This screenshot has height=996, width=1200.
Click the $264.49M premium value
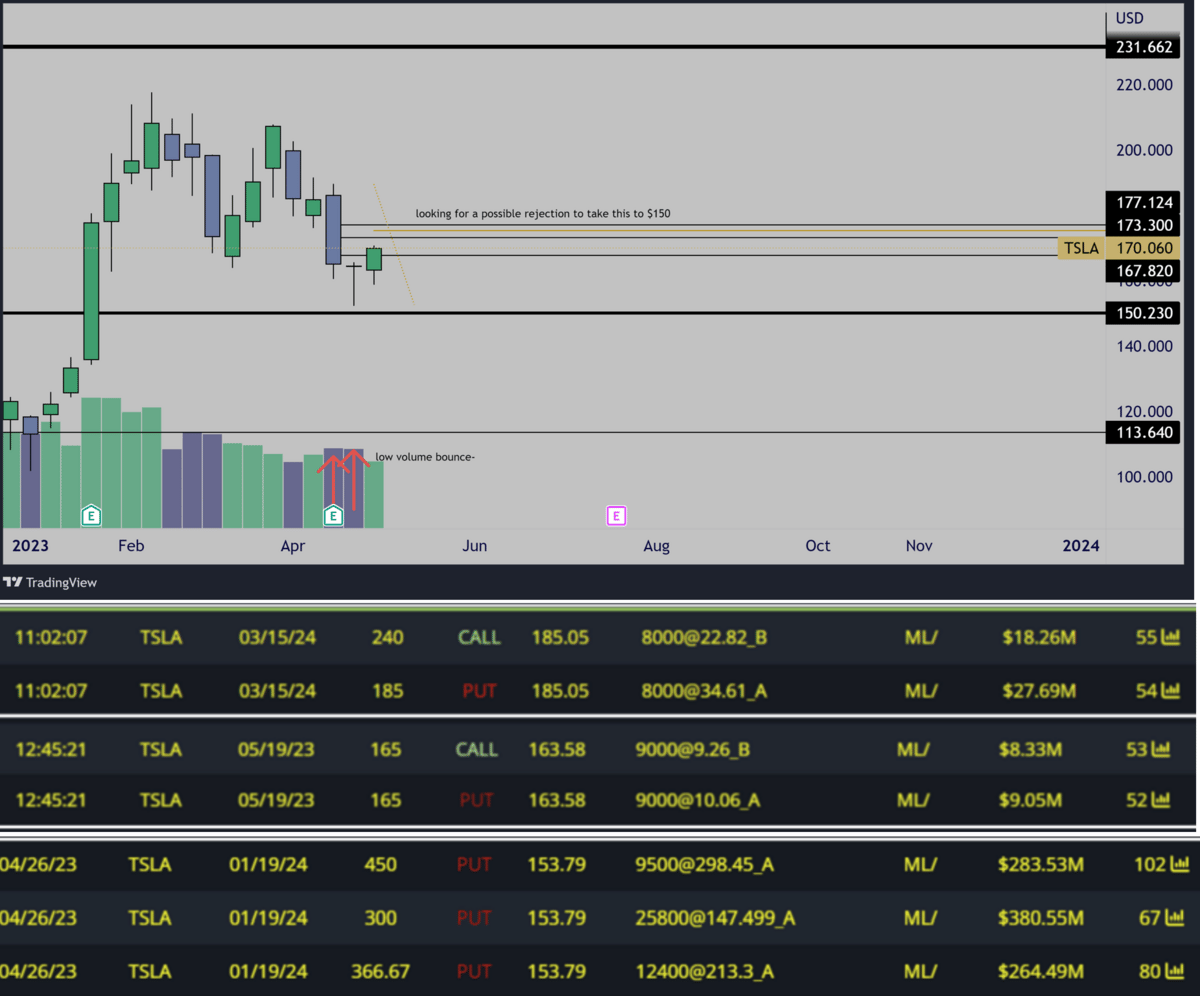point(1041,971)
